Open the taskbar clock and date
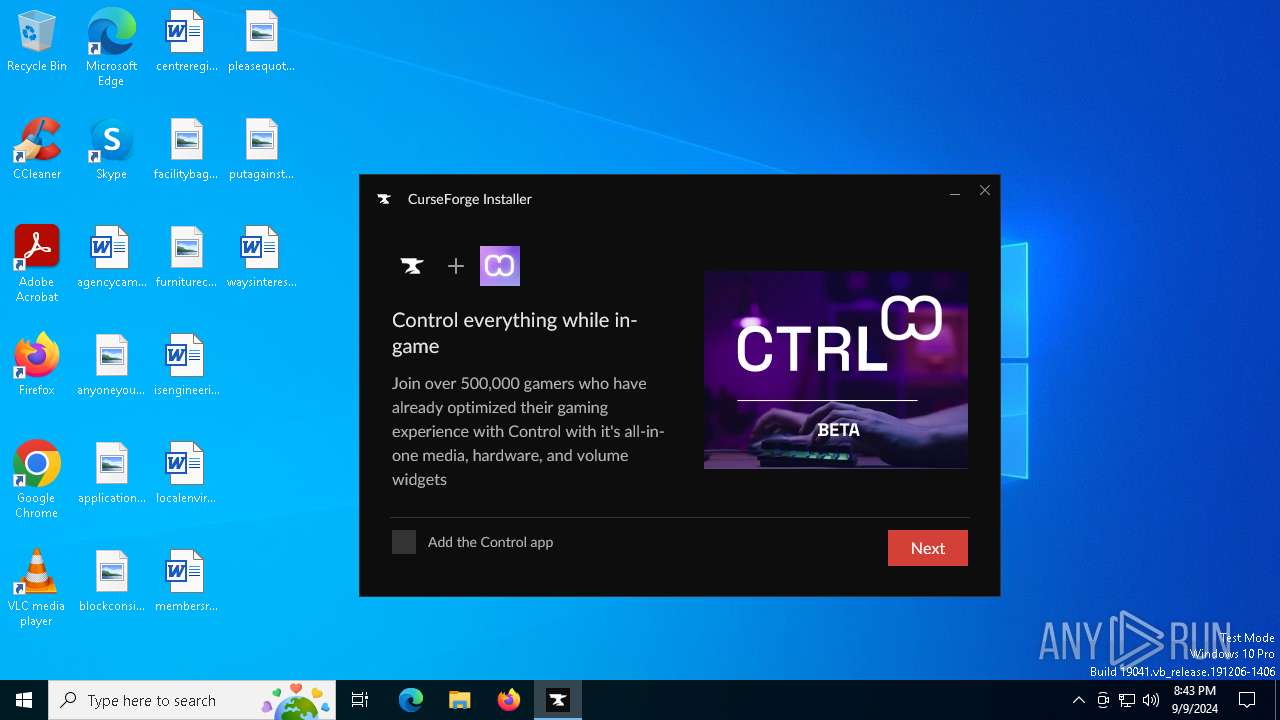 [1194, 700]
